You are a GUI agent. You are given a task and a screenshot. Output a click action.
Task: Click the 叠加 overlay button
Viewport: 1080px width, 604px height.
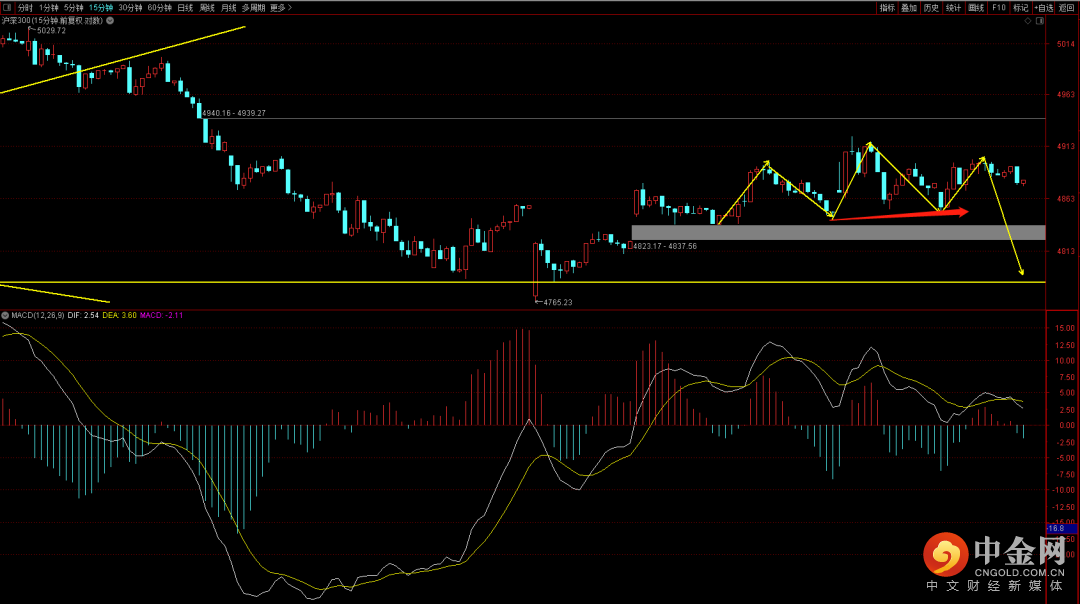(909, 7)
